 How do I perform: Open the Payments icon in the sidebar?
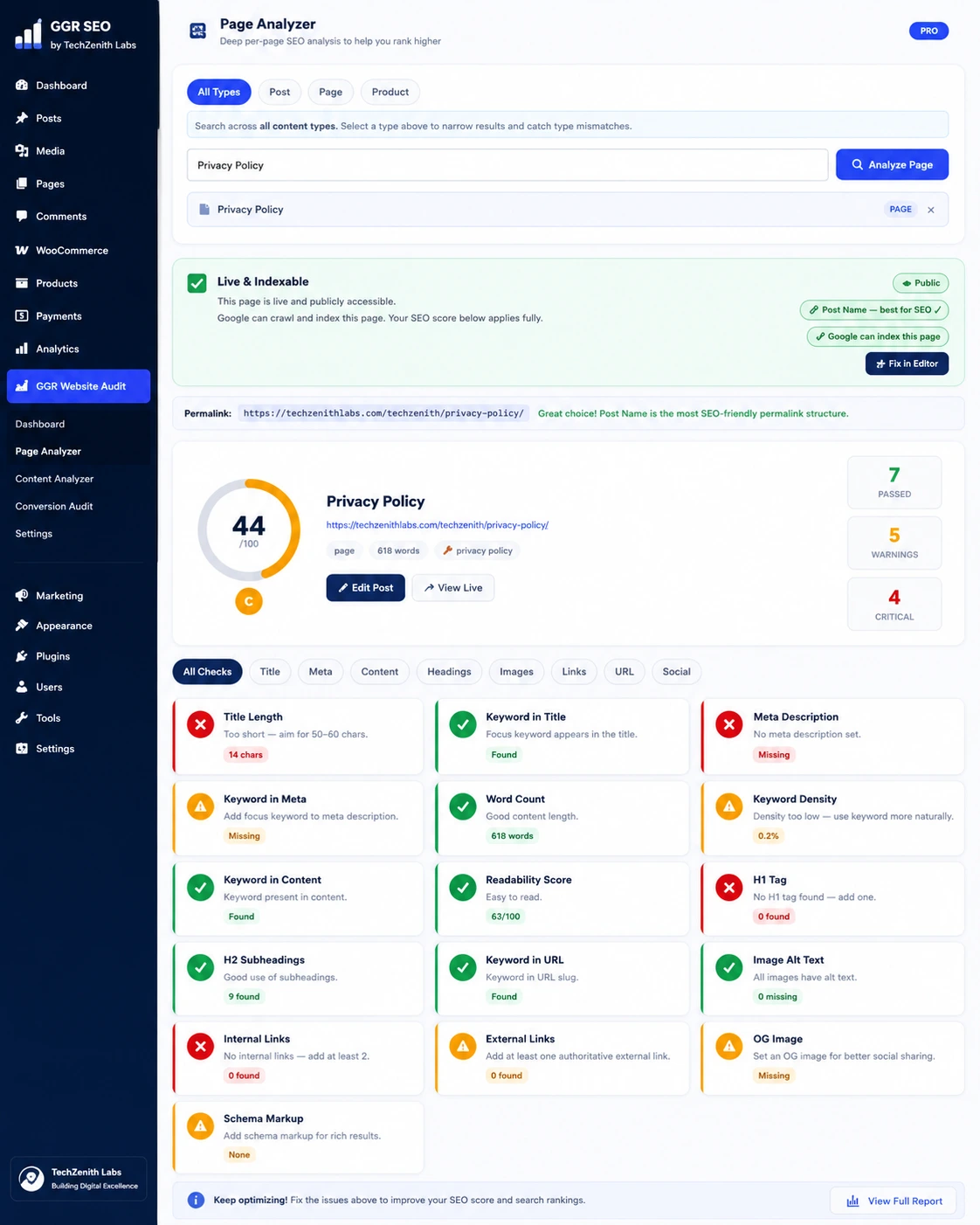click(x=22, y=315)
